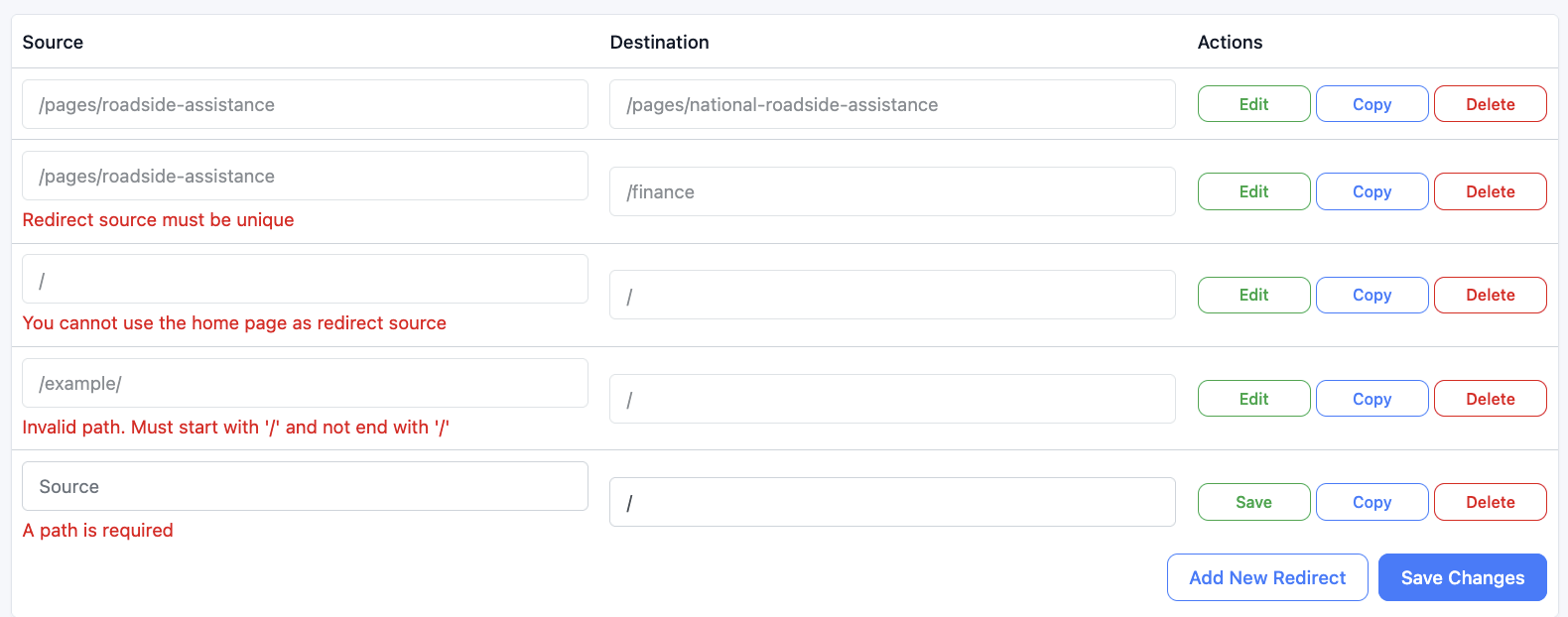Edit the home page source redirect row
The image size is (1568, 617).
click(x=1253, y=295)
